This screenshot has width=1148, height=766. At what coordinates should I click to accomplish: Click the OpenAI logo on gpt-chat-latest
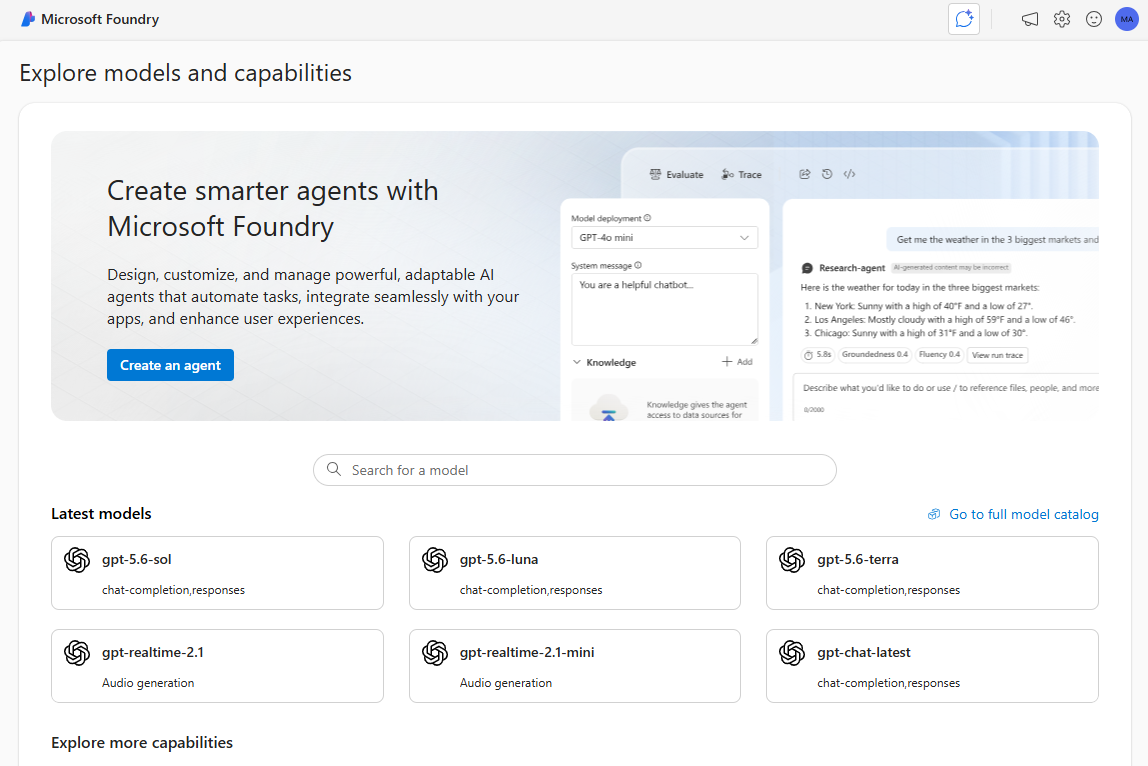[792, 653]
